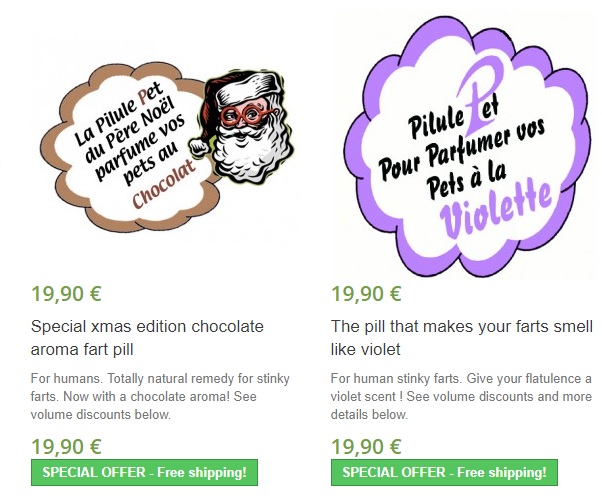
Task: Click the violet pill Free shipping special offer button
Action: 444,472
